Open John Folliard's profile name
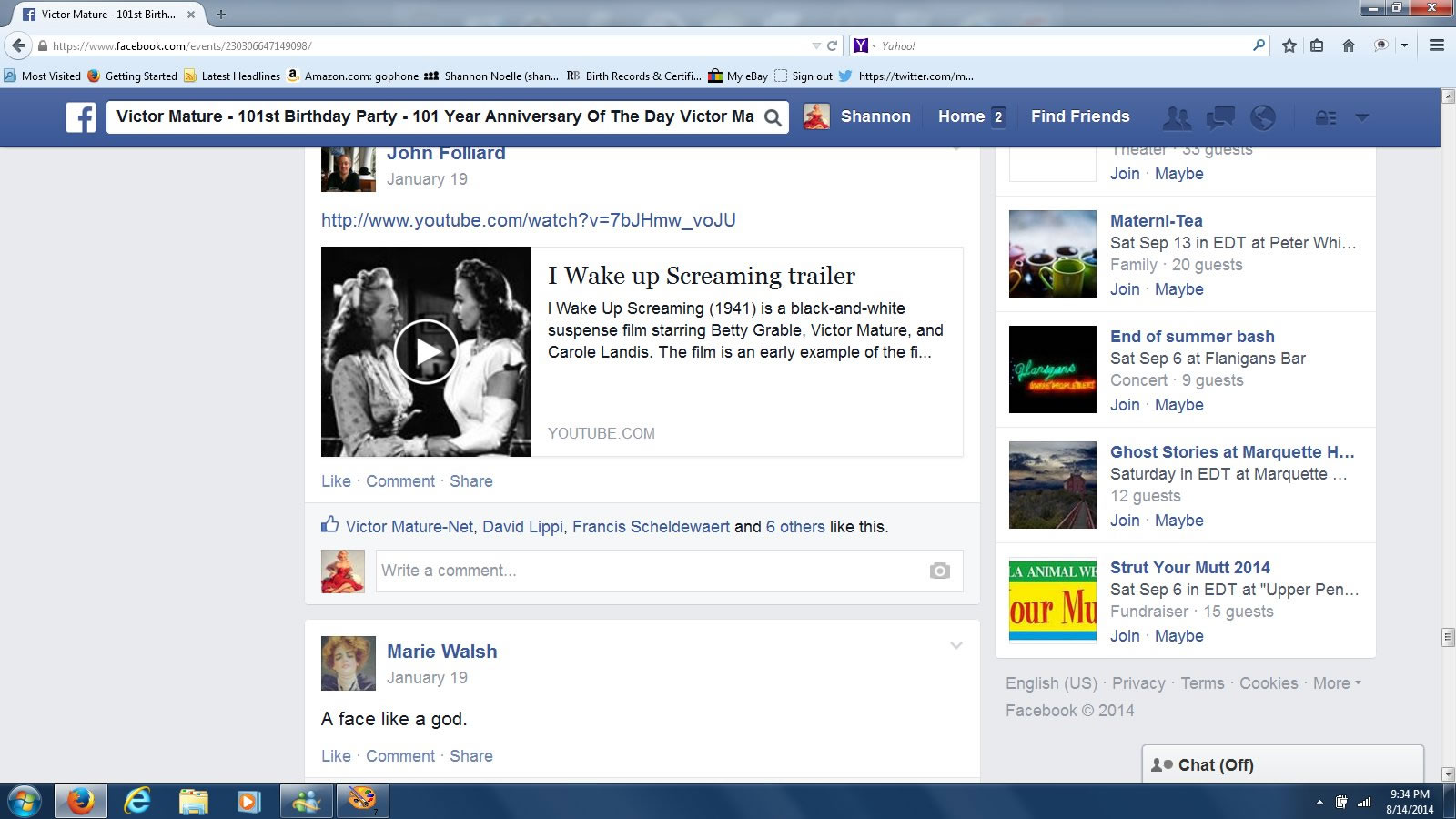This screenshot has height=819, width=1456. (x=446, y=154)
